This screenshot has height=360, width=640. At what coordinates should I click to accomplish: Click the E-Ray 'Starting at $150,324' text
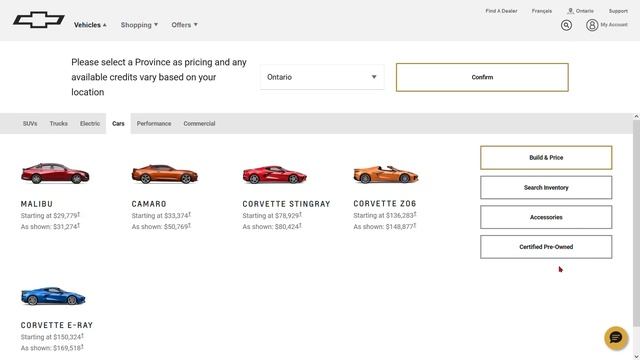click(52, 337)
